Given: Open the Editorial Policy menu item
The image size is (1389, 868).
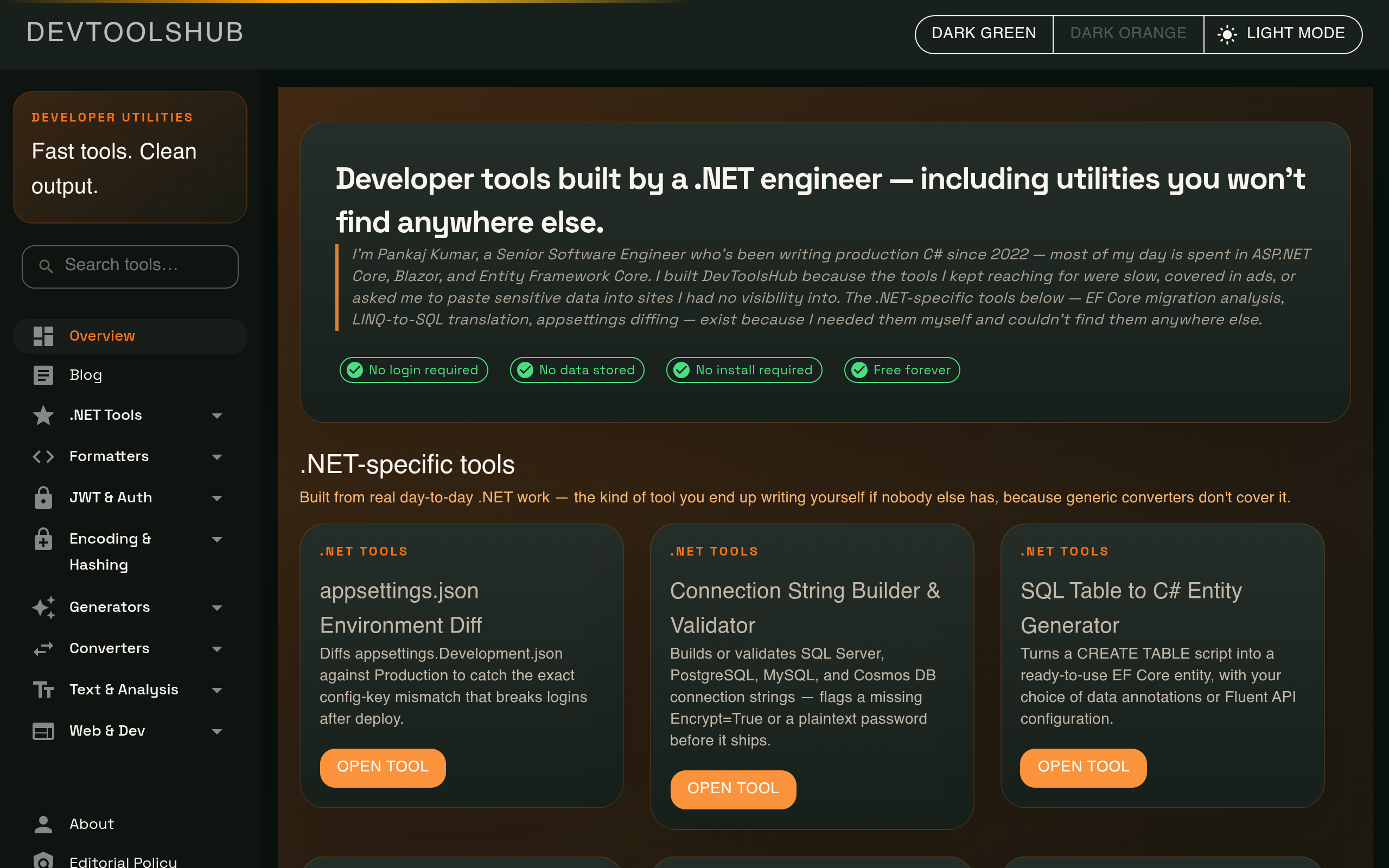Looking at the screenshot, I should tap(130, 861).
